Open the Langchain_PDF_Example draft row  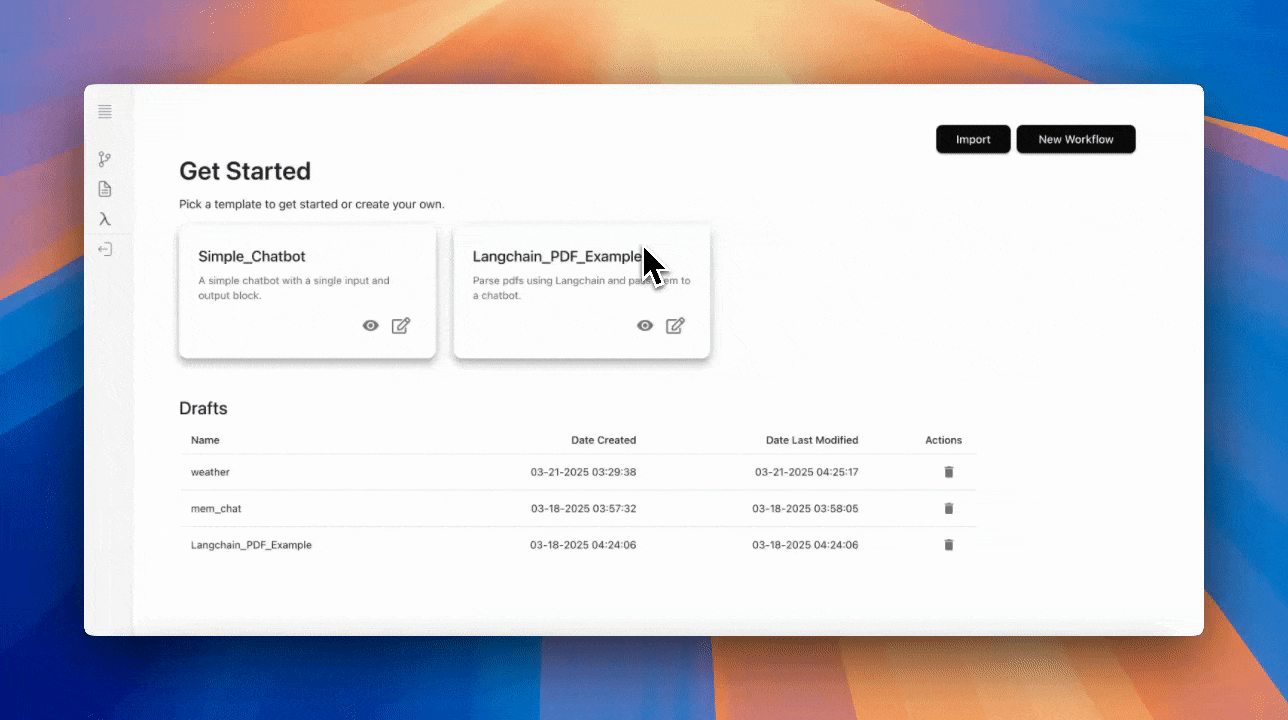[251, 545]
